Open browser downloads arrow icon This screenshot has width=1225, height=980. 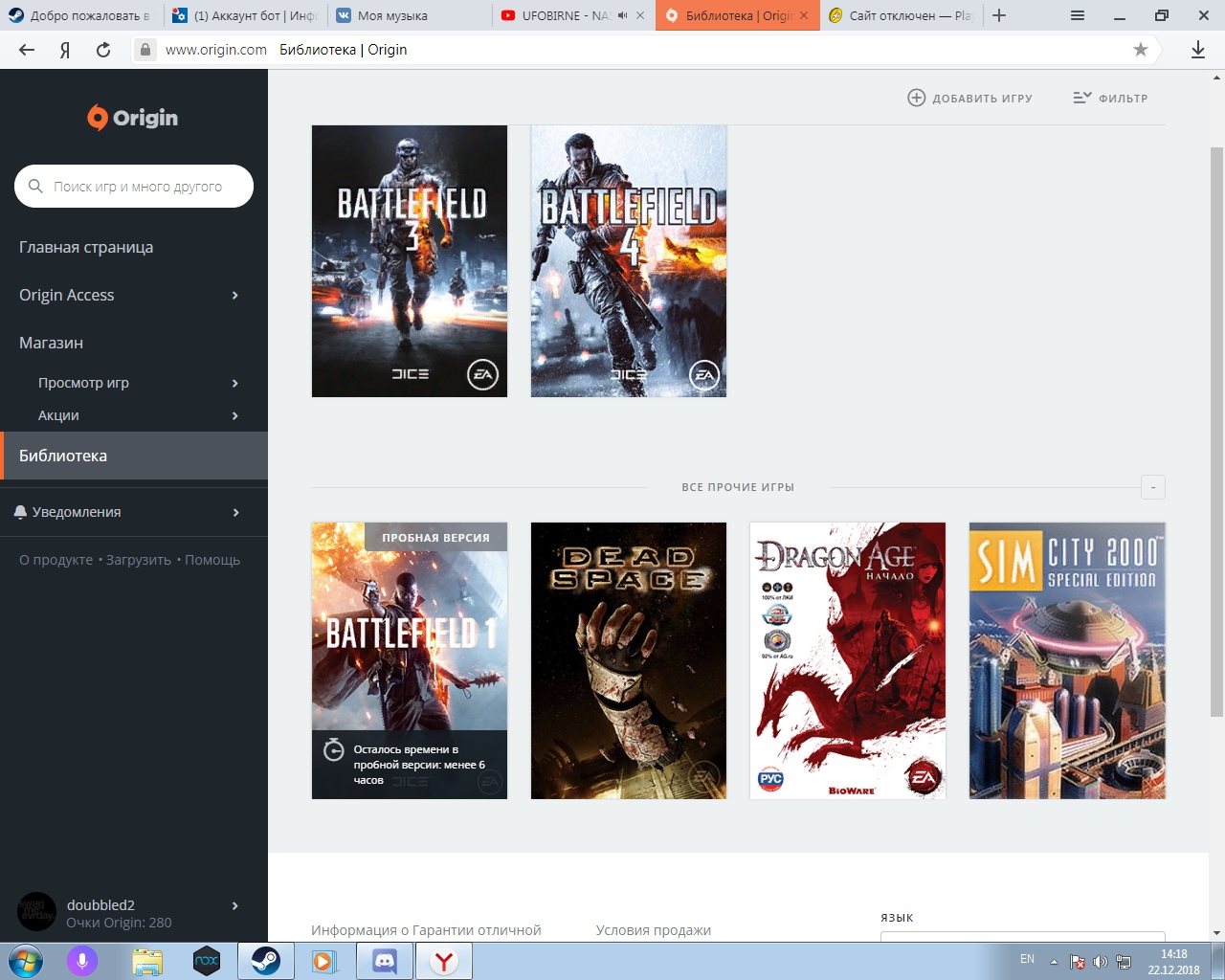[x=1198, y=50]
